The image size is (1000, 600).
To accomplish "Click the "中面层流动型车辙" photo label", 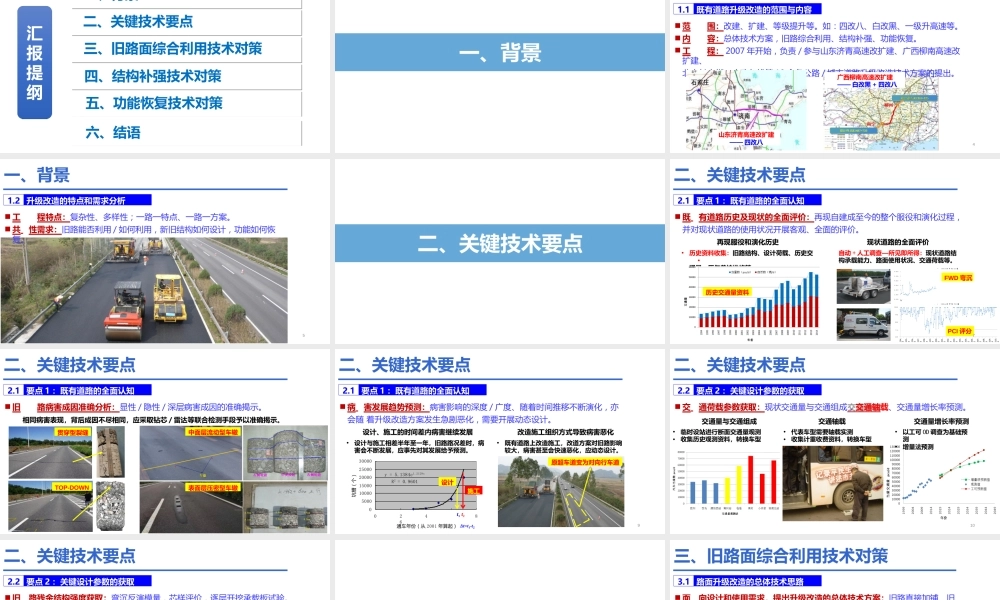I will pyautogui.click(x=213, y=432).
